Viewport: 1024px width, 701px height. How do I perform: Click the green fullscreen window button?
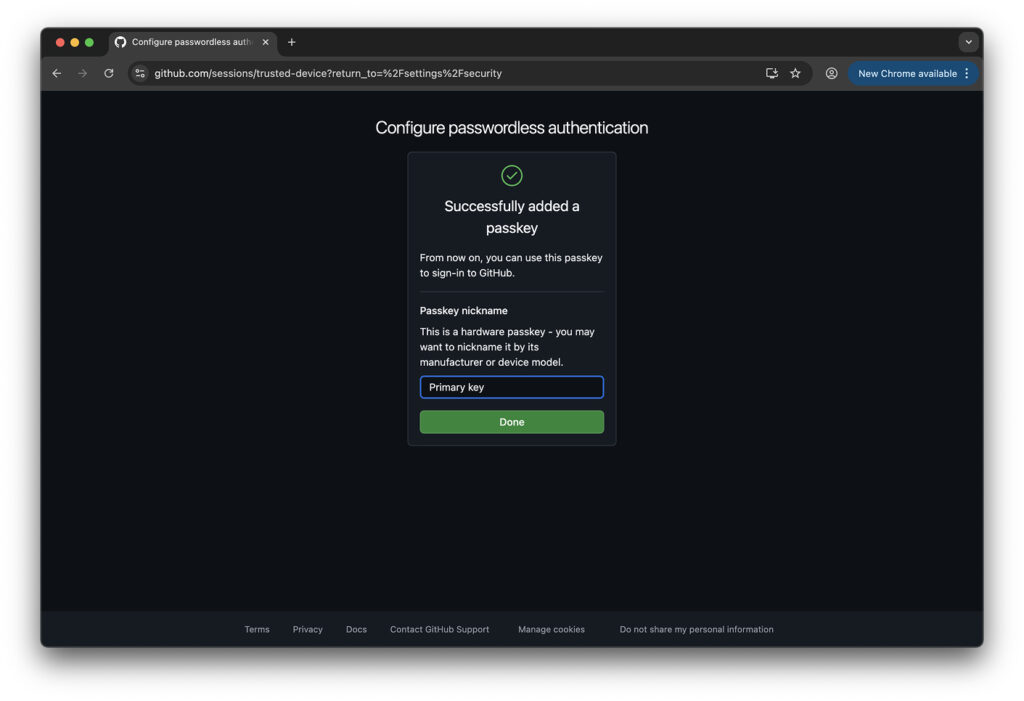[89, 42]
